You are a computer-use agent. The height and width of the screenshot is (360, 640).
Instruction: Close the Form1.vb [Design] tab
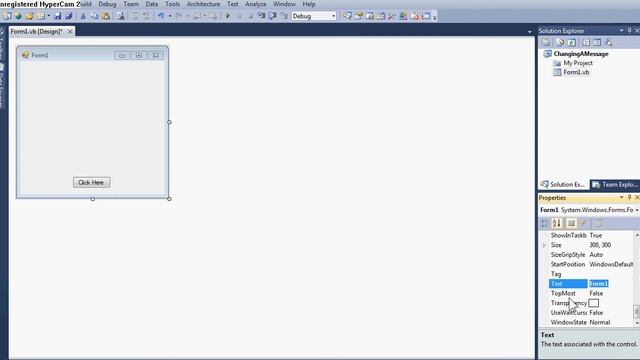(70, 31)
